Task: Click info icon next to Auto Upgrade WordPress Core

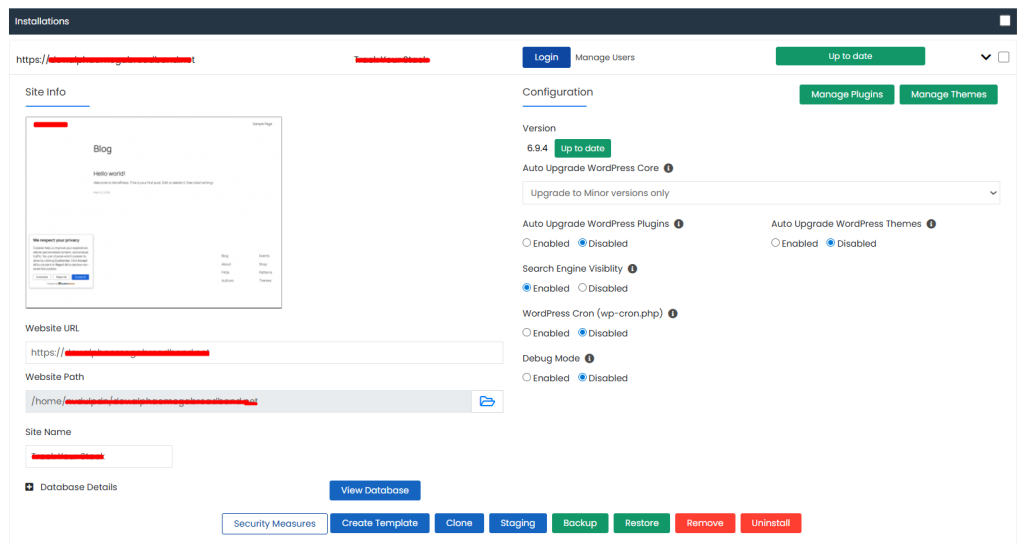Action: [668, 169]
